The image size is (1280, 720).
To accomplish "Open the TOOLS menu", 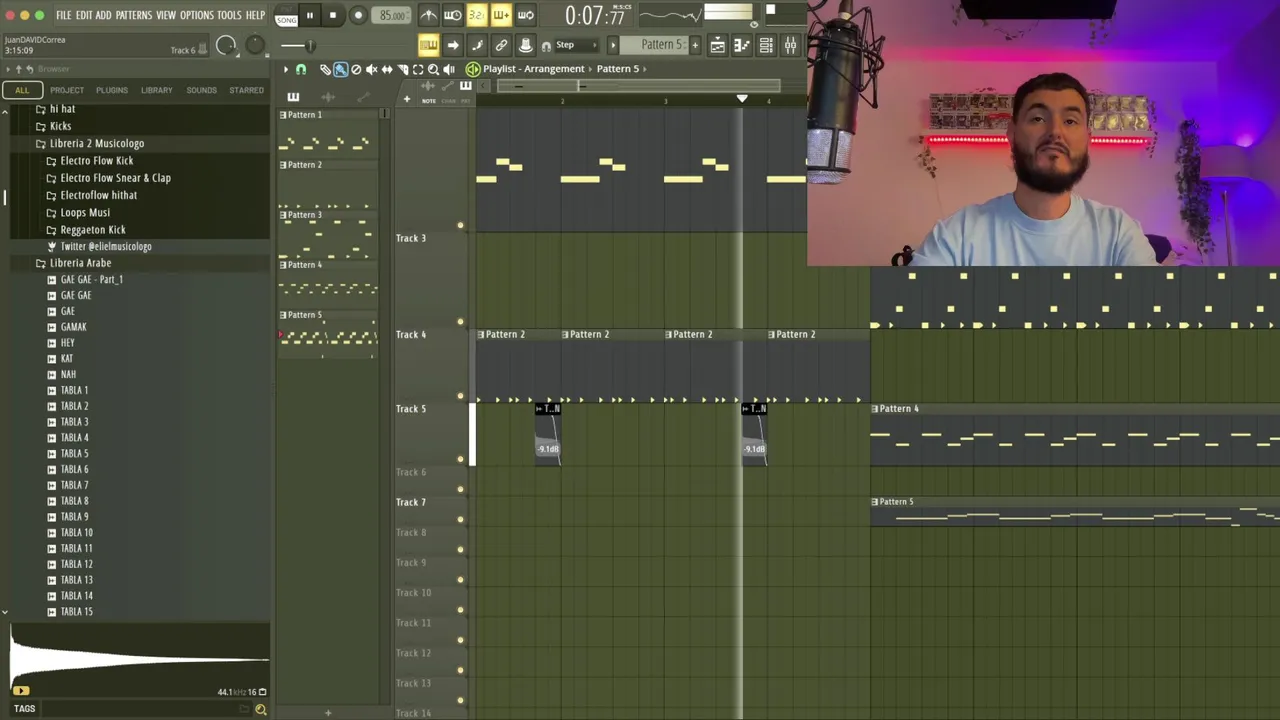I will point(229,15).
